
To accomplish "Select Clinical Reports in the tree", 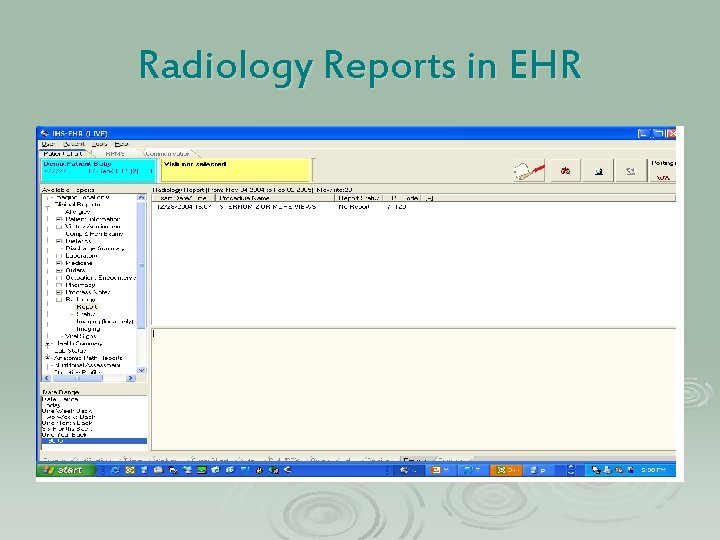I will 77,205.
